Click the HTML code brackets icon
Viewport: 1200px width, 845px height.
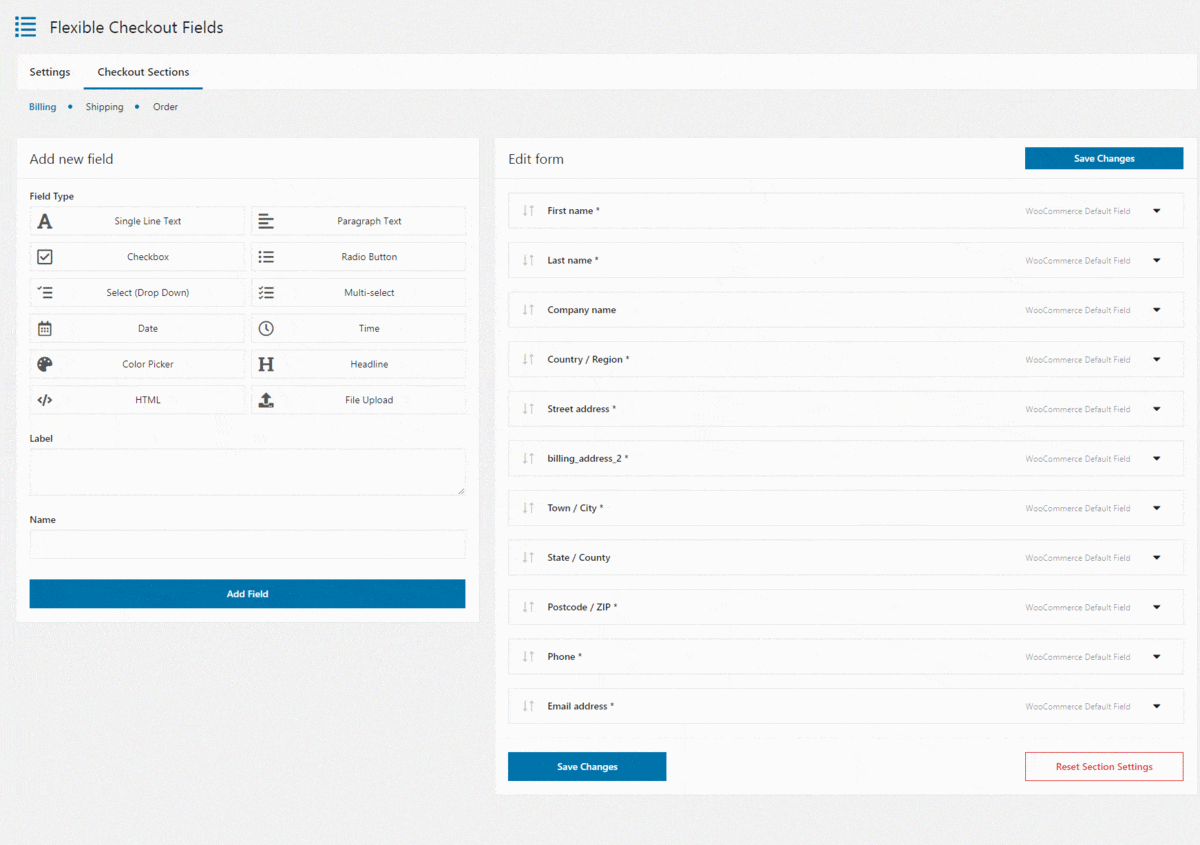[x=45, y=400]
